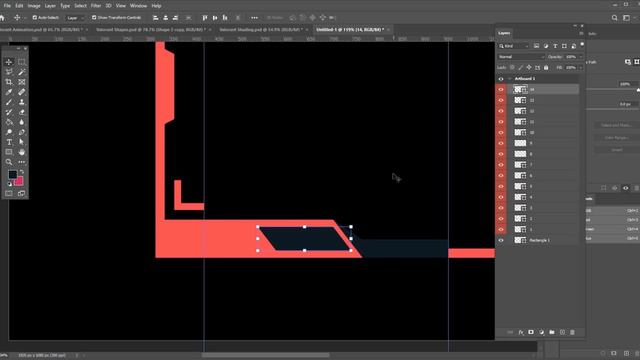Select the Clone Stamp tool
Viewport: 640px width, 360px height.
click(22, 102)
